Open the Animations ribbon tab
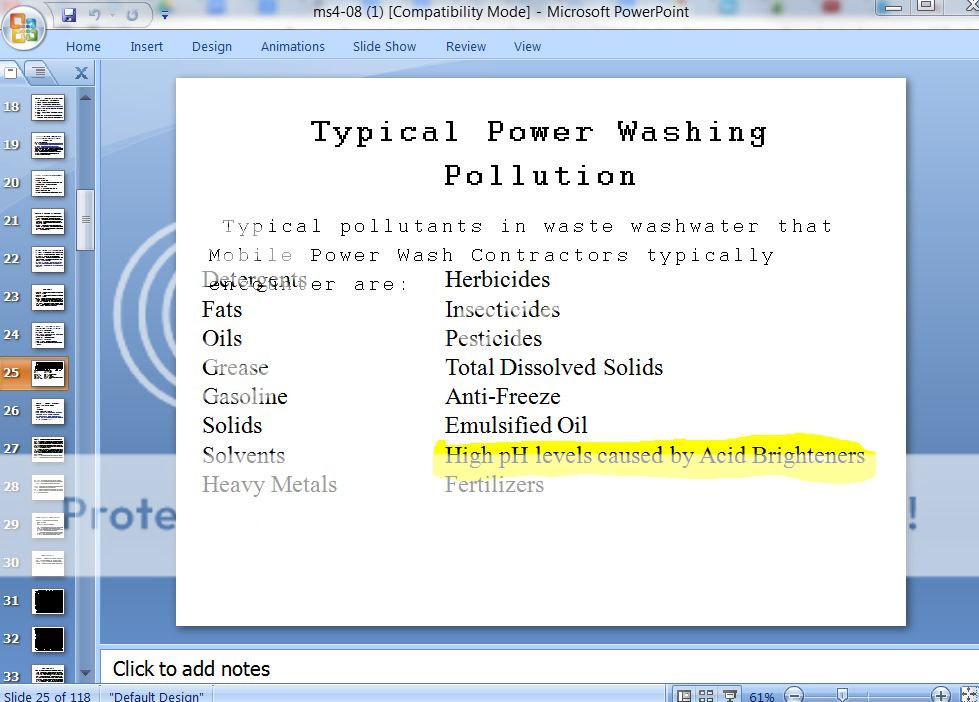 tap(292, 47)
